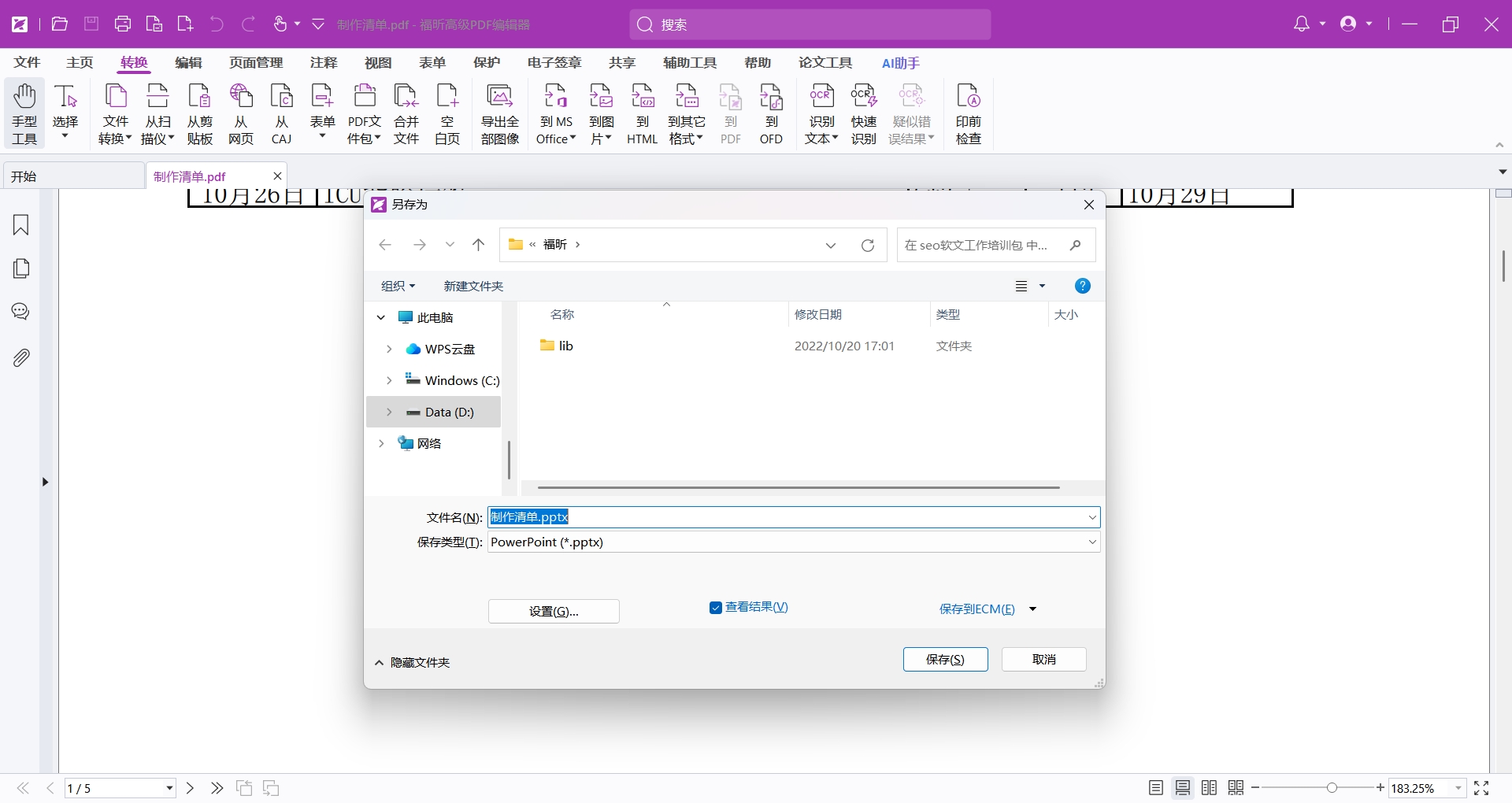Click the 保存(S) button
This screenshot has width=1512, height=803.
point(945,660)
